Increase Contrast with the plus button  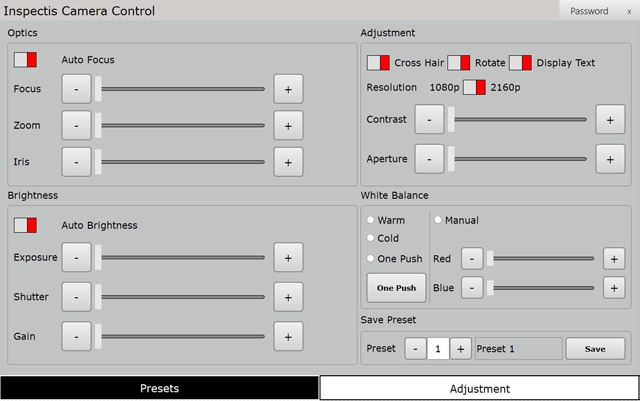[610, 119]
